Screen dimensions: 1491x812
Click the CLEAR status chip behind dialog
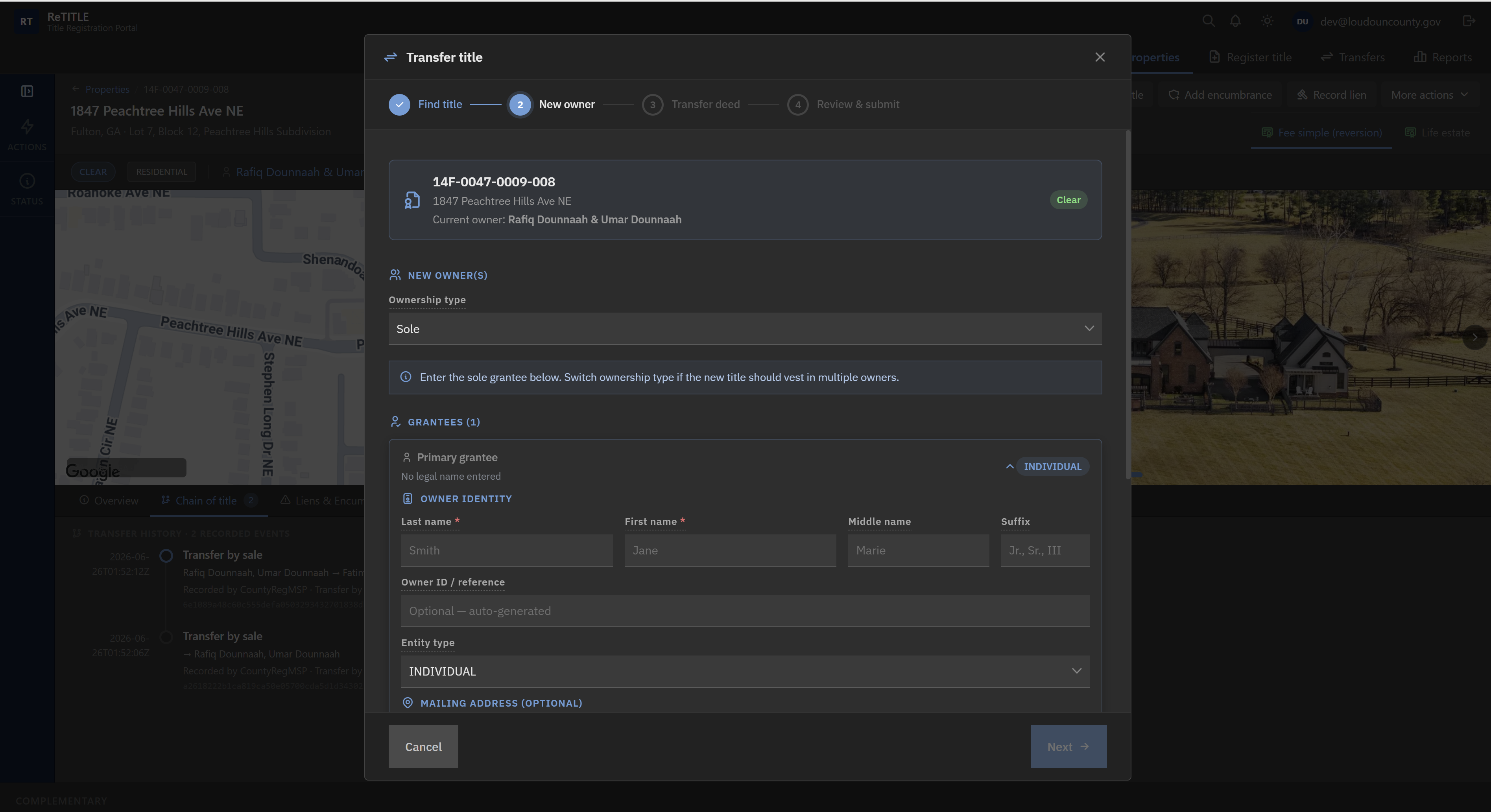(x=92, y=172)
